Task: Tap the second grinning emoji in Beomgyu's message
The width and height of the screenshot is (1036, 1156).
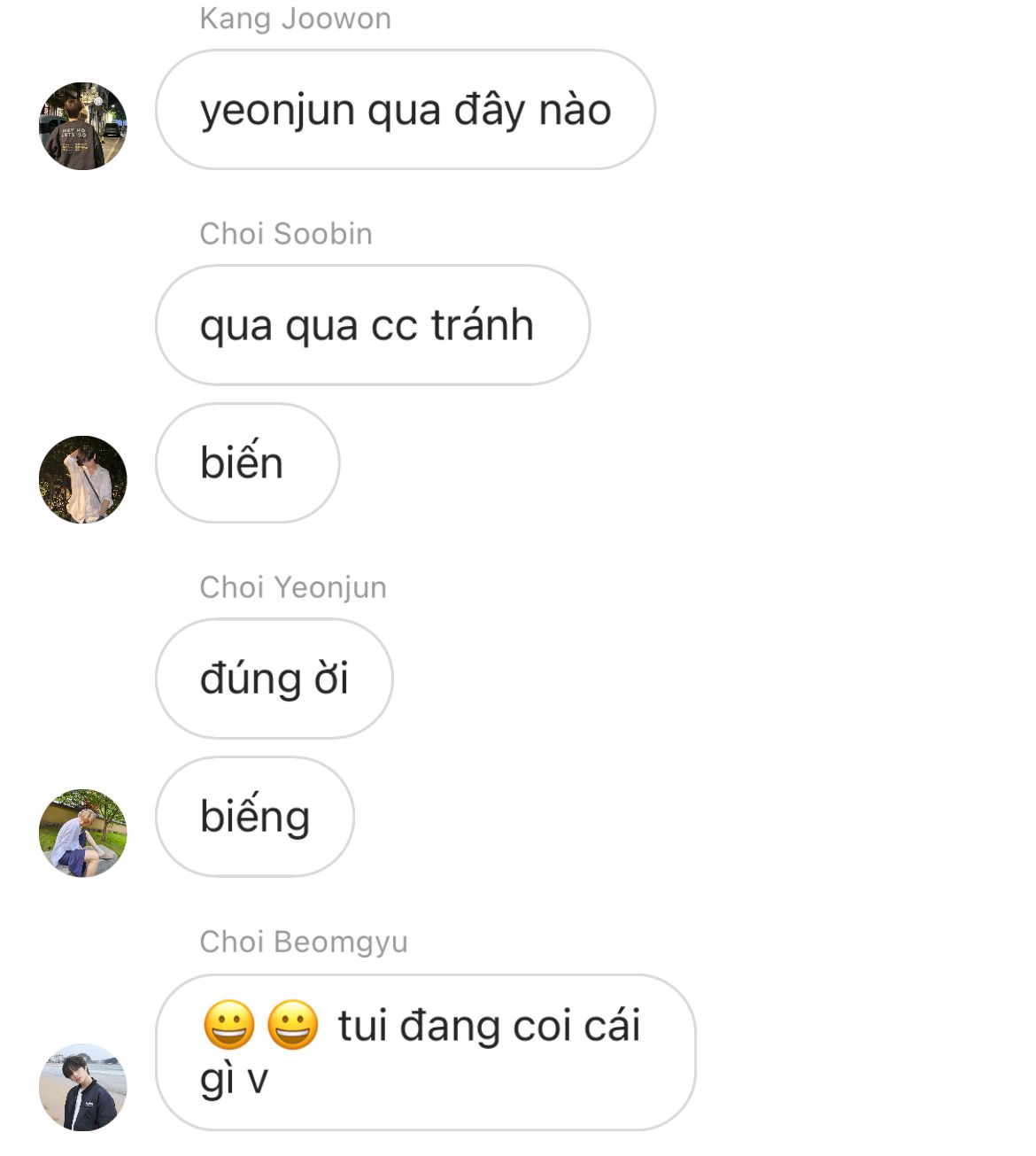Action: click(x=293, y=1025)
